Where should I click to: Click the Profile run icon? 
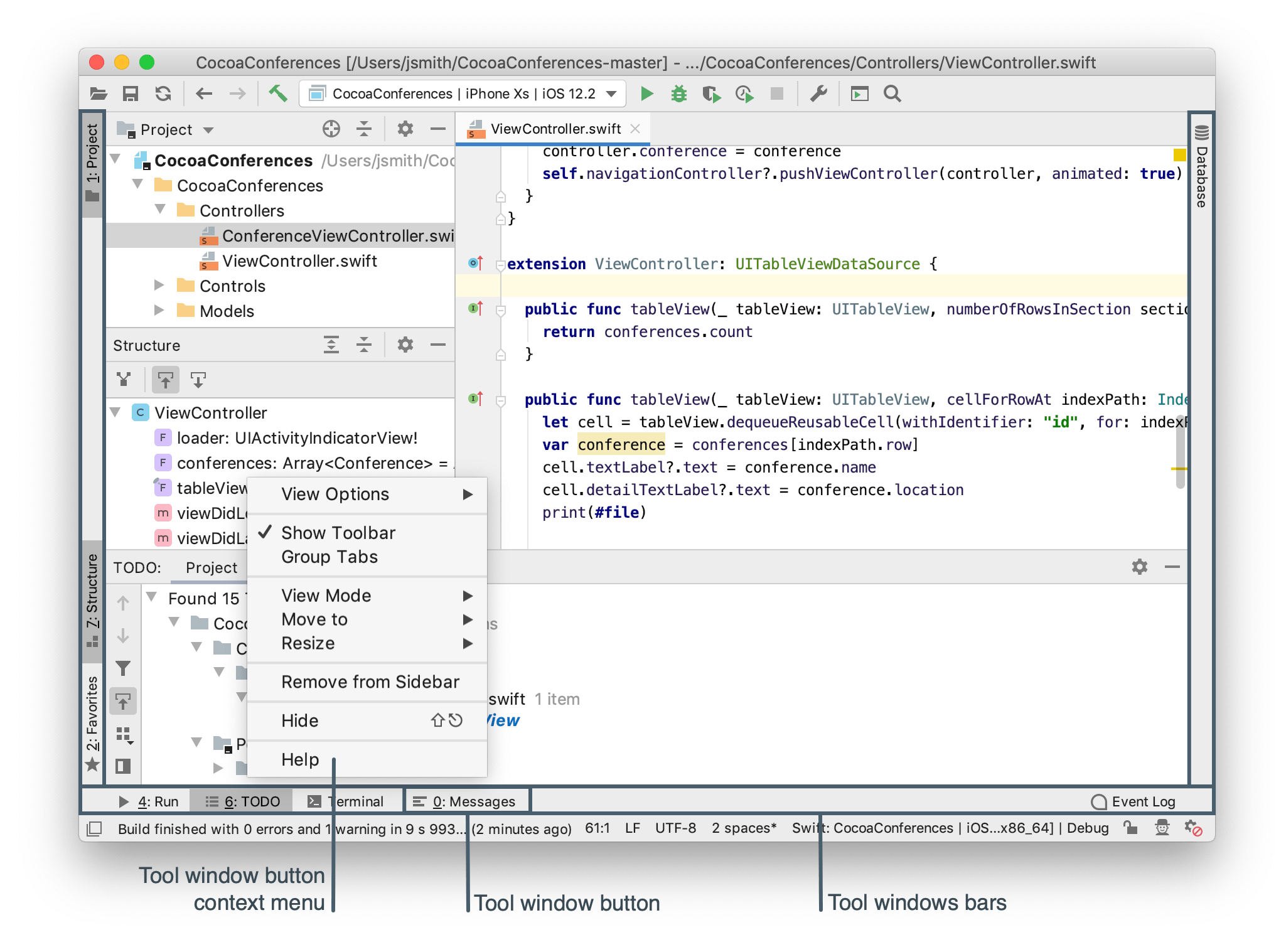(x=744, y=94)
